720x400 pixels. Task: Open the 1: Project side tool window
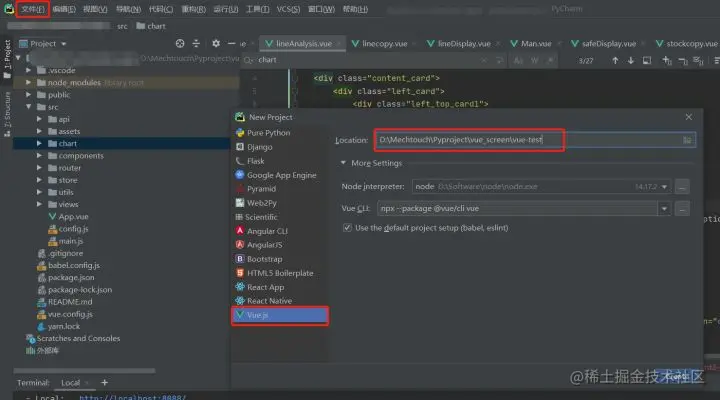(7, 59)
